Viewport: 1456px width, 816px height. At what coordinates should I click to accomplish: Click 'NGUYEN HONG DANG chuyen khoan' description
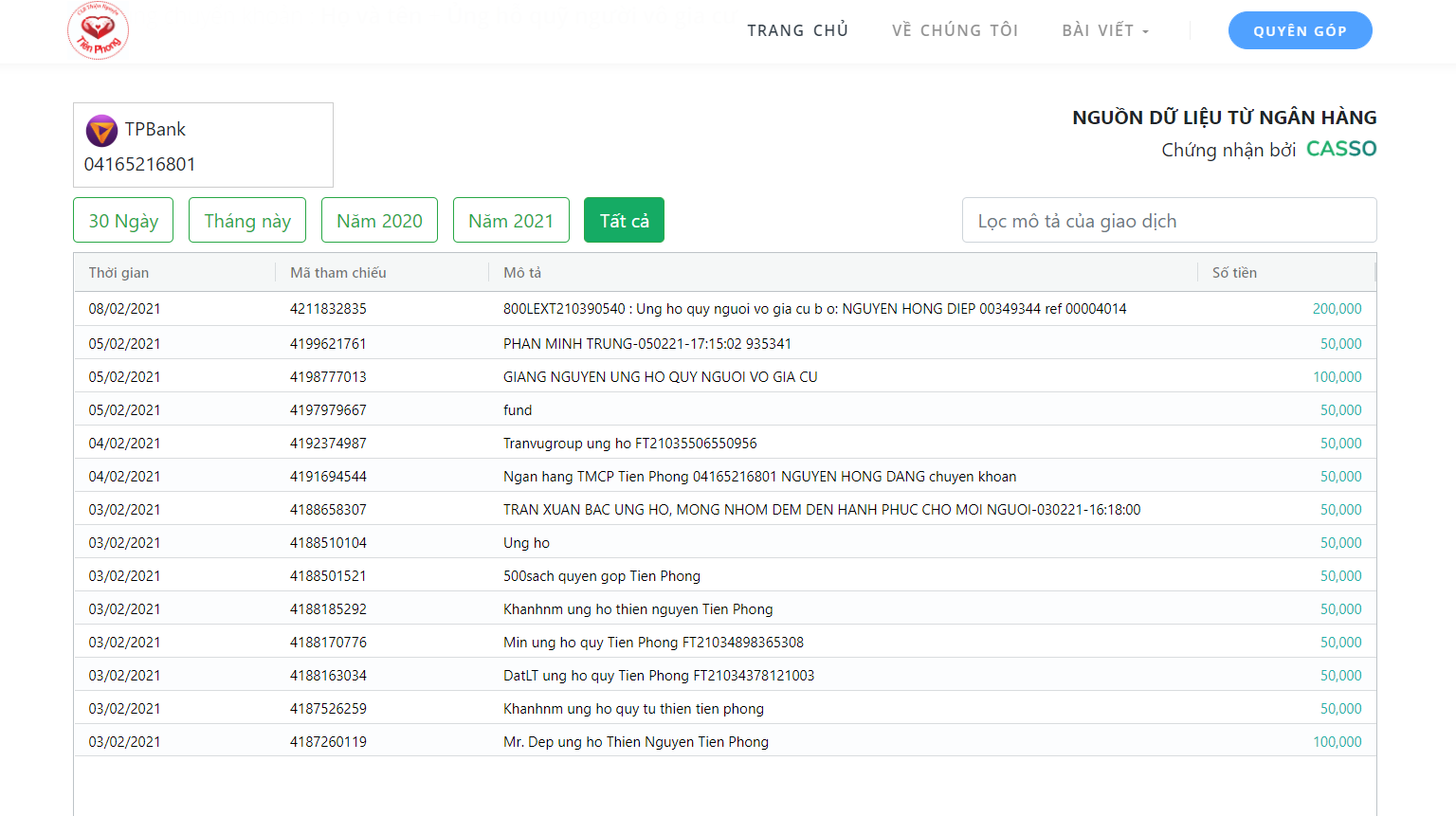tap(759, 477)
